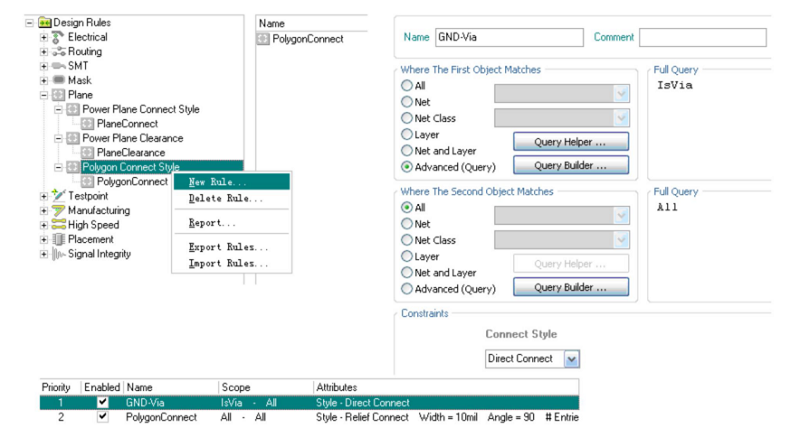Click Query Builder for second object

point(570,287)
